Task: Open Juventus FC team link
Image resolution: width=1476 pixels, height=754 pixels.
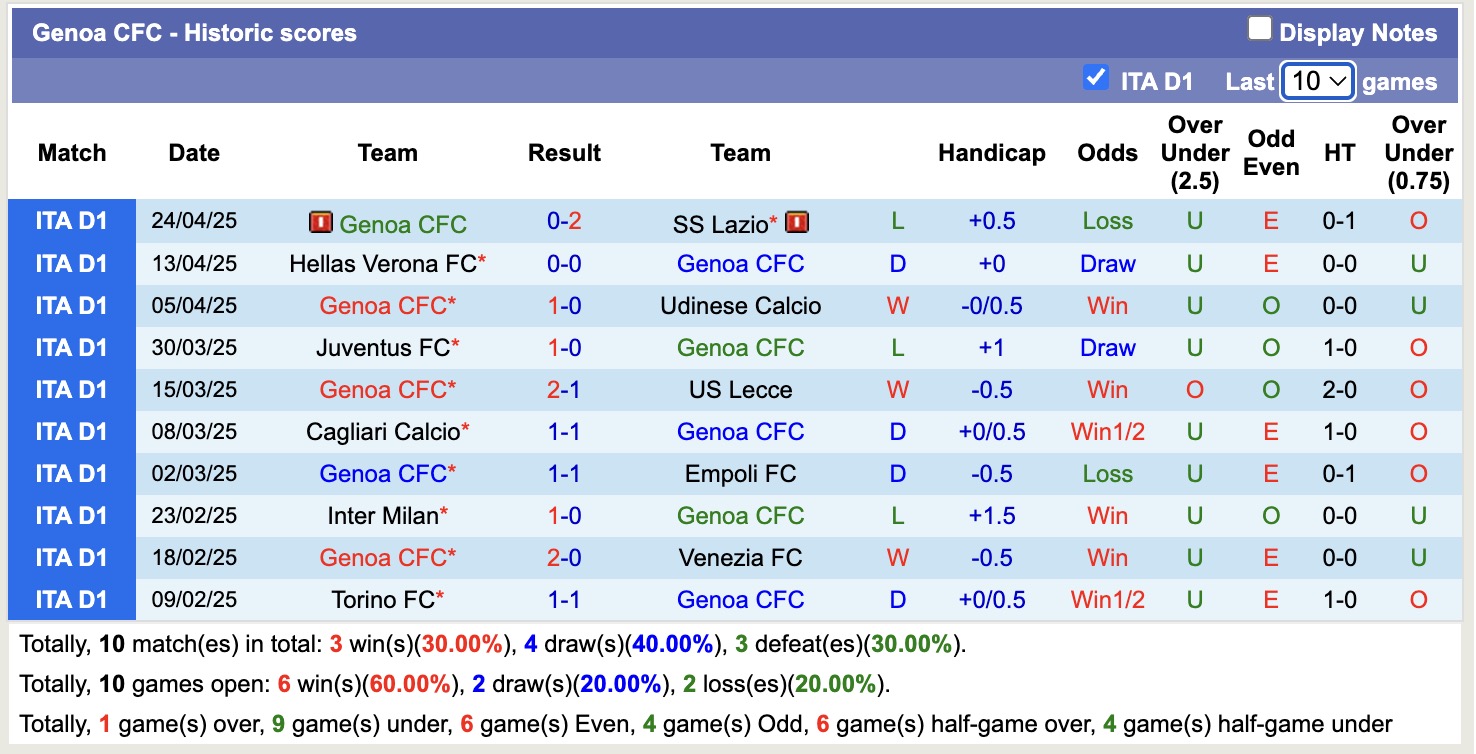Action: point(382,348)
